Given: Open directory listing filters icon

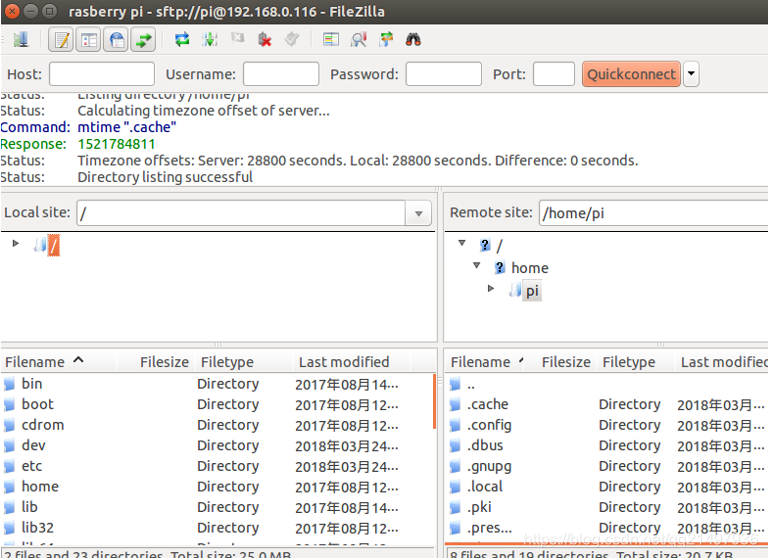Looking at the screenshot, I should click(x=331, y=39).
